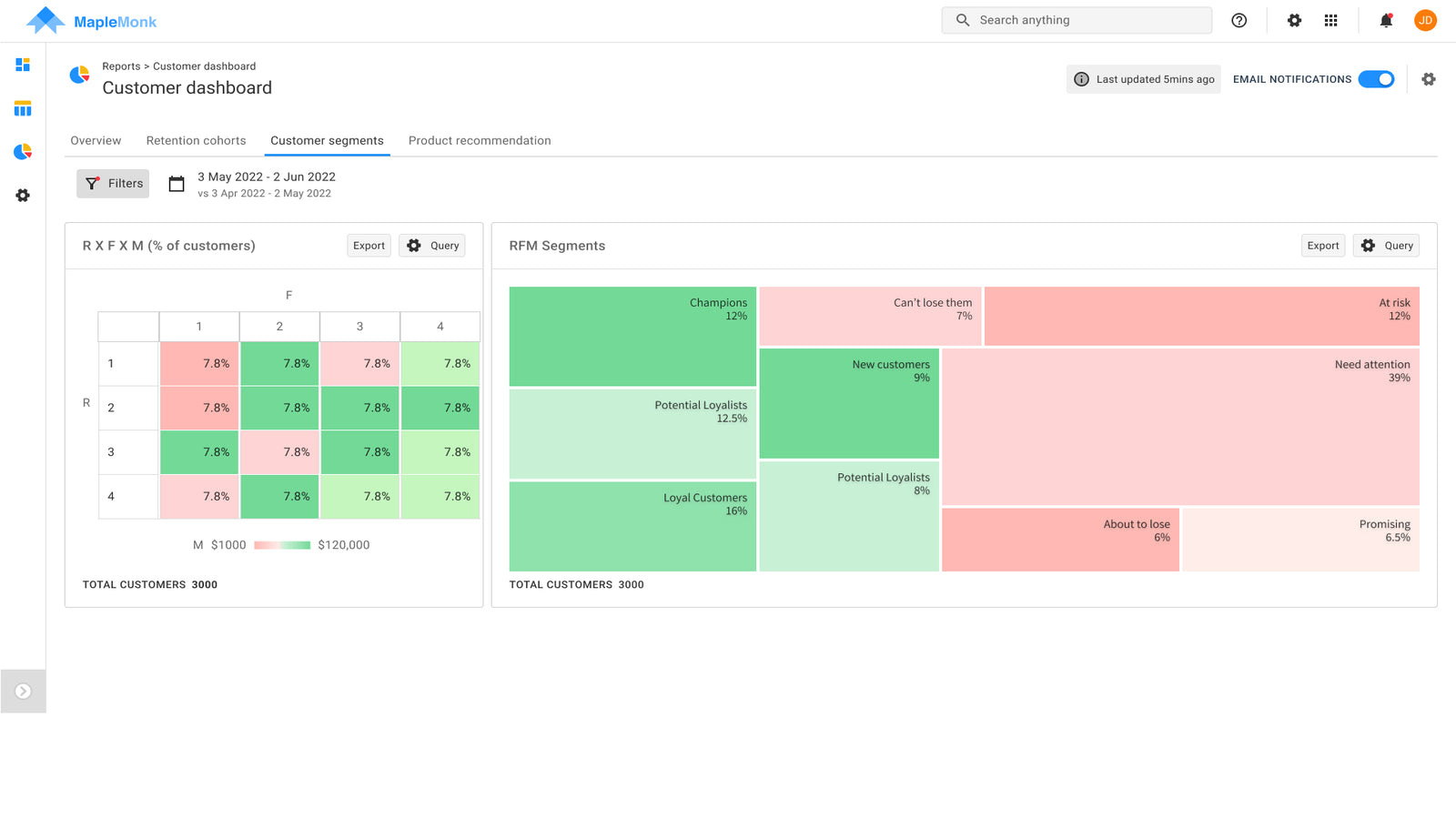Expand the collapsed sidebar with arrow button
Screen dimensions: 1456x819
click(x=23, y=692)
